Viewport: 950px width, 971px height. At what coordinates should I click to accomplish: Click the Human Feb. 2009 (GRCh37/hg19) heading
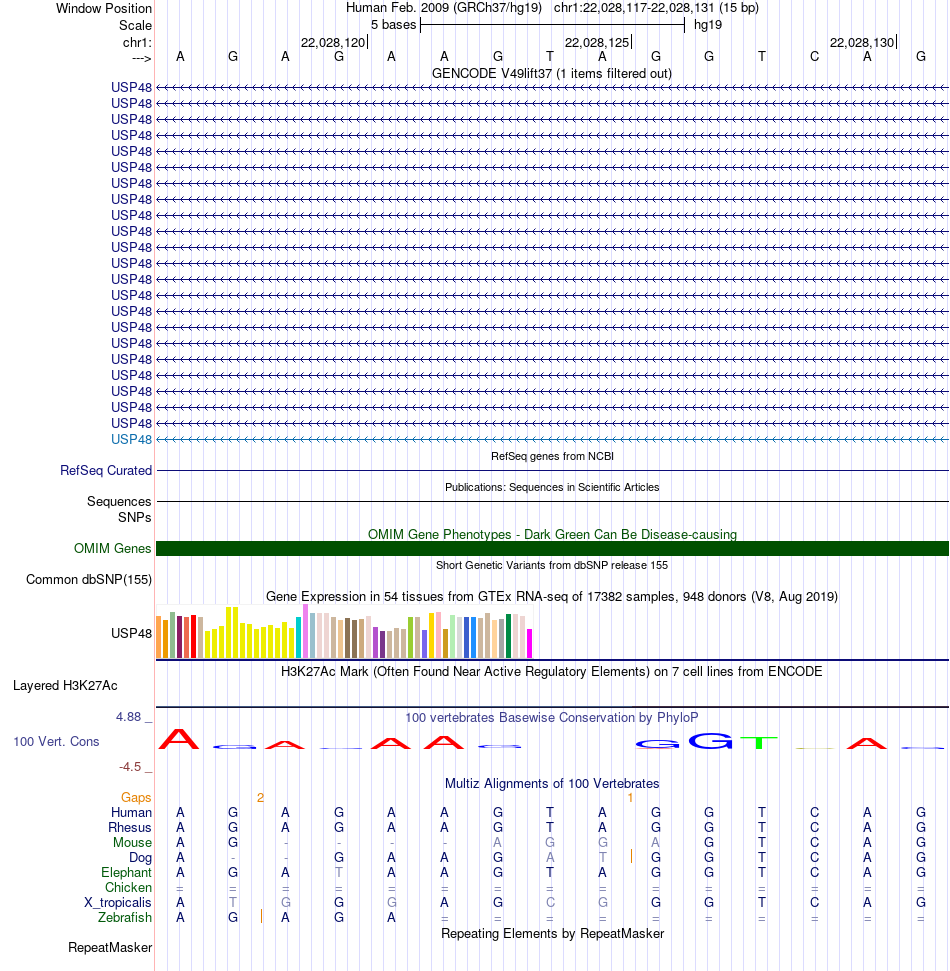[x=443, y=8]
